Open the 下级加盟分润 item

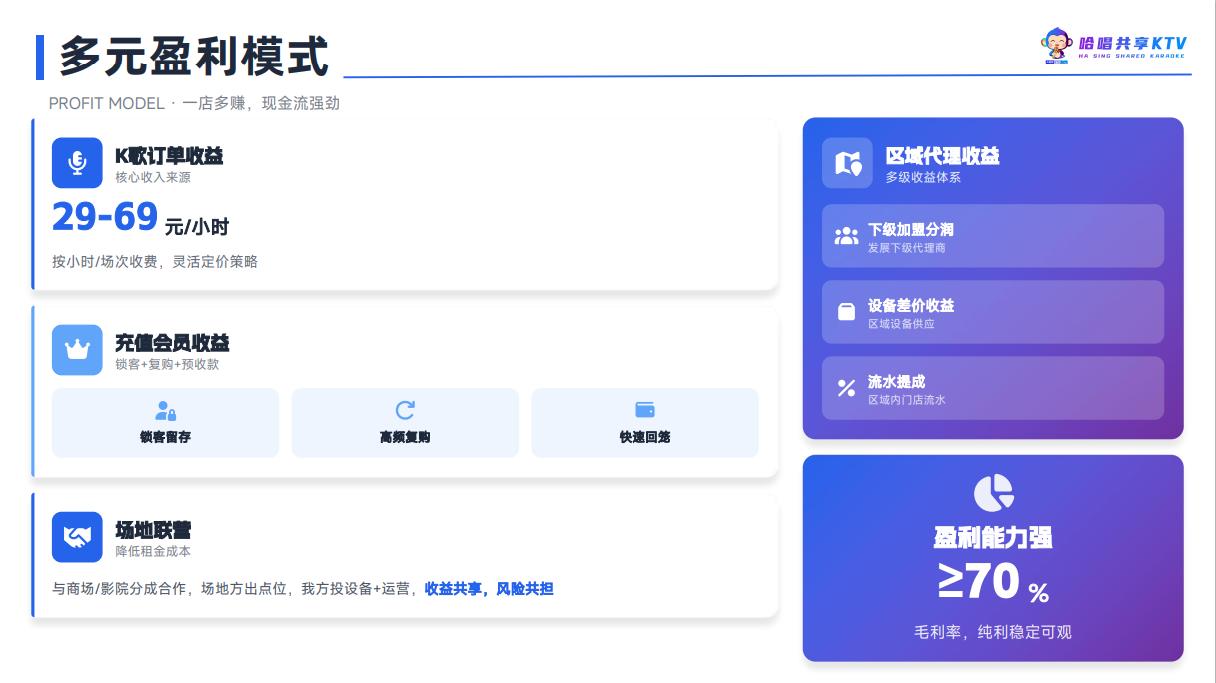[x=993, y=236]
